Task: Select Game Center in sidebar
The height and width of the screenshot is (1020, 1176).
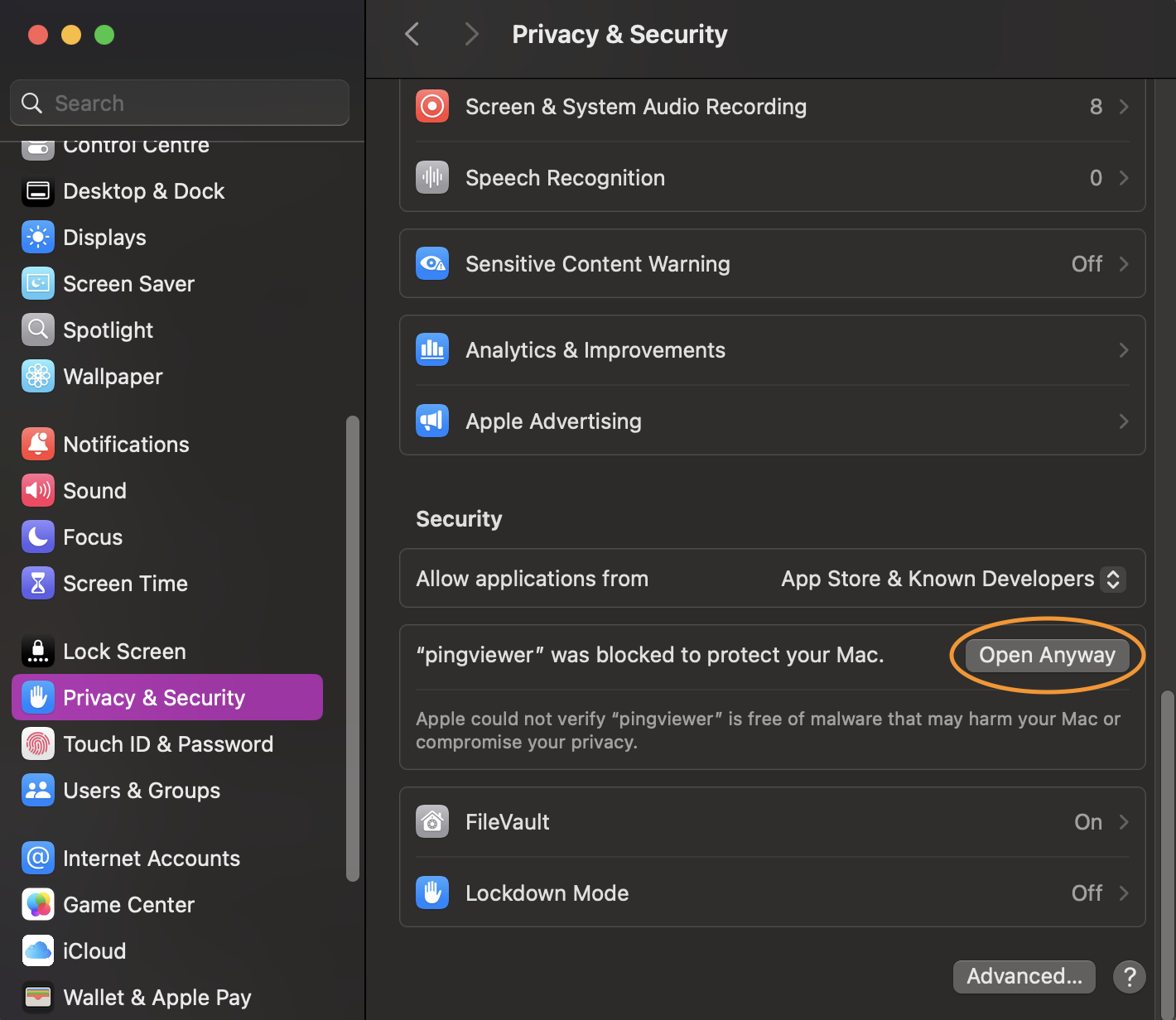Action: pos(167,905)
